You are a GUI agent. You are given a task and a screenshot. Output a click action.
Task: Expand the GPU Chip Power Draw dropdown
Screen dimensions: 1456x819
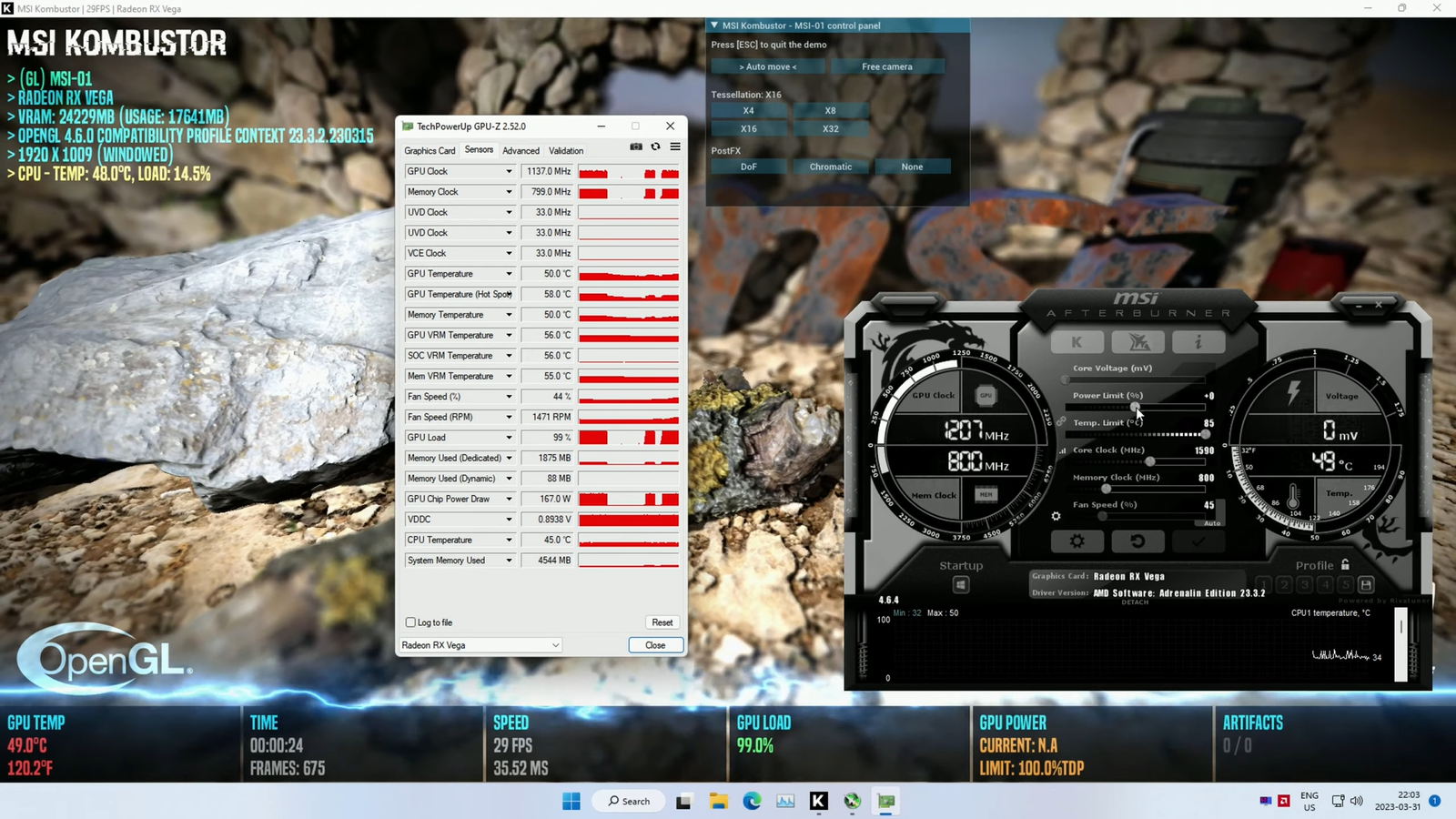click(x=509, y=499)
